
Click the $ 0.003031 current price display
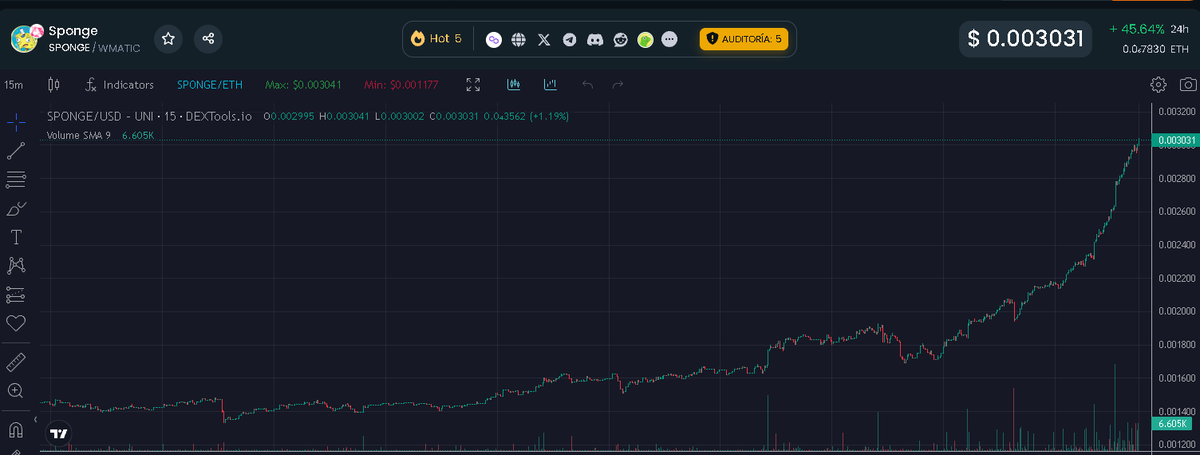click(1025, 40)
